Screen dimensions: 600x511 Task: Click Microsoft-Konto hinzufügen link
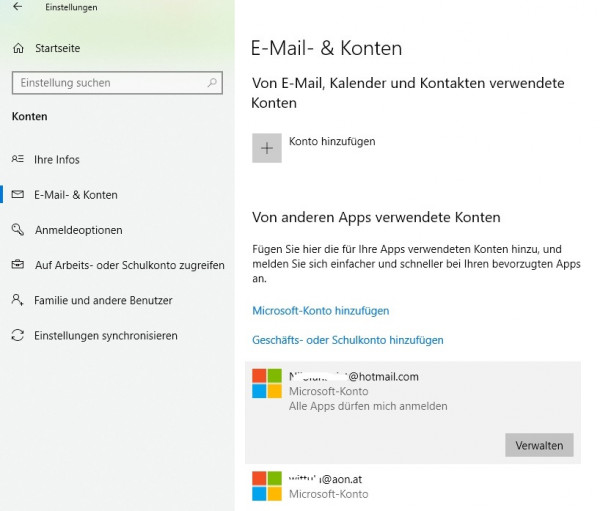(x=321, y=310)
